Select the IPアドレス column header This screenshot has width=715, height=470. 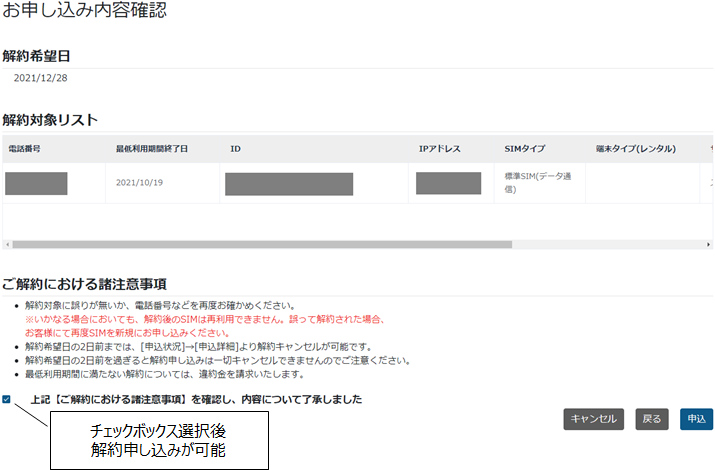click(x=440, y=149)
